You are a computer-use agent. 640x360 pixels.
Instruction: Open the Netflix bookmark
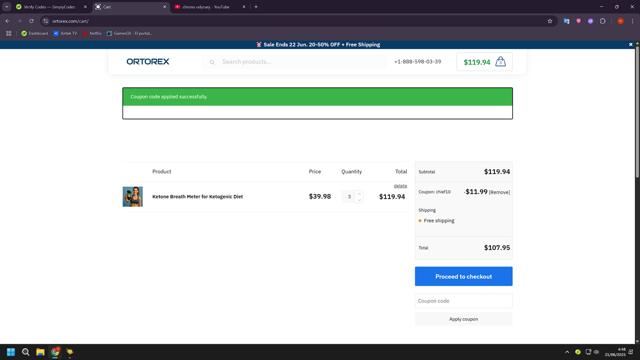92,33
